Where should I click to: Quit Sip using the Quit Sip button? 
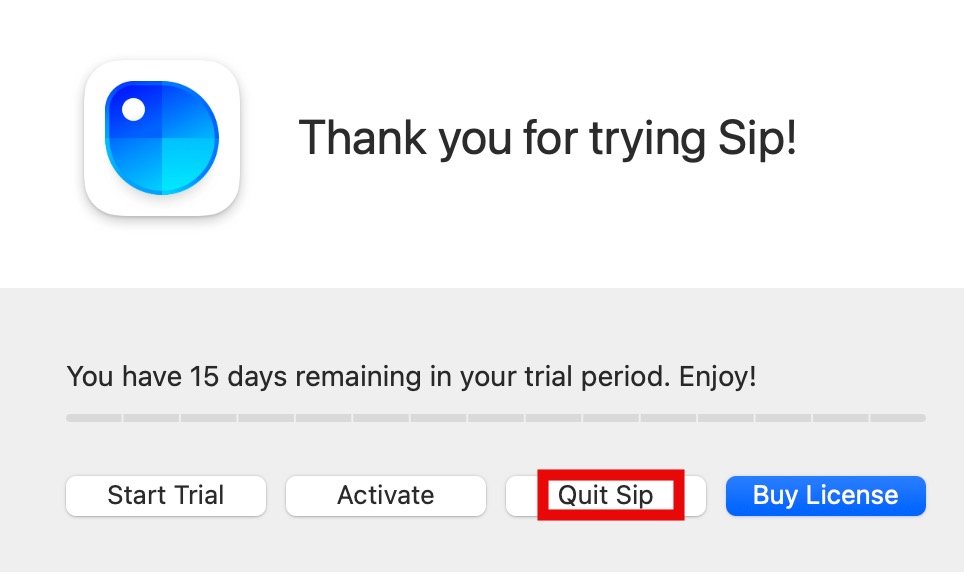point(606,495)
